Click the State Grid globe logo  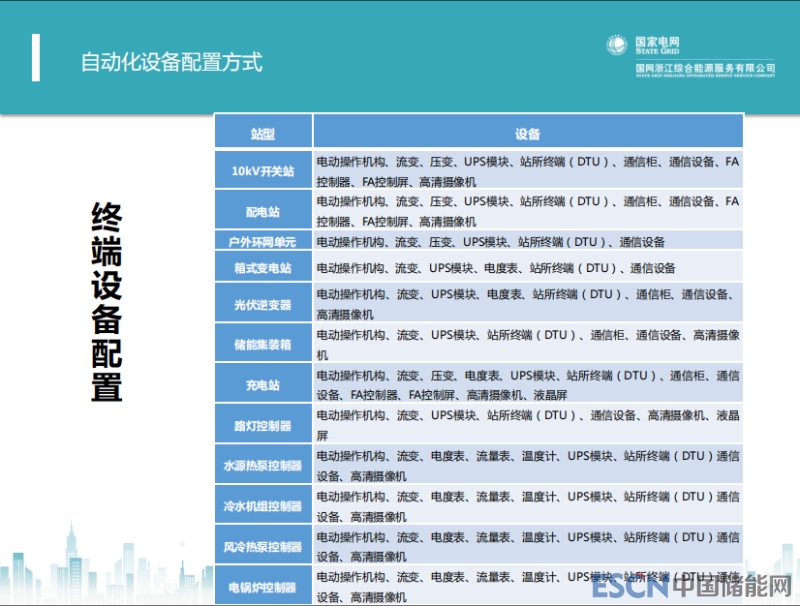618,45
